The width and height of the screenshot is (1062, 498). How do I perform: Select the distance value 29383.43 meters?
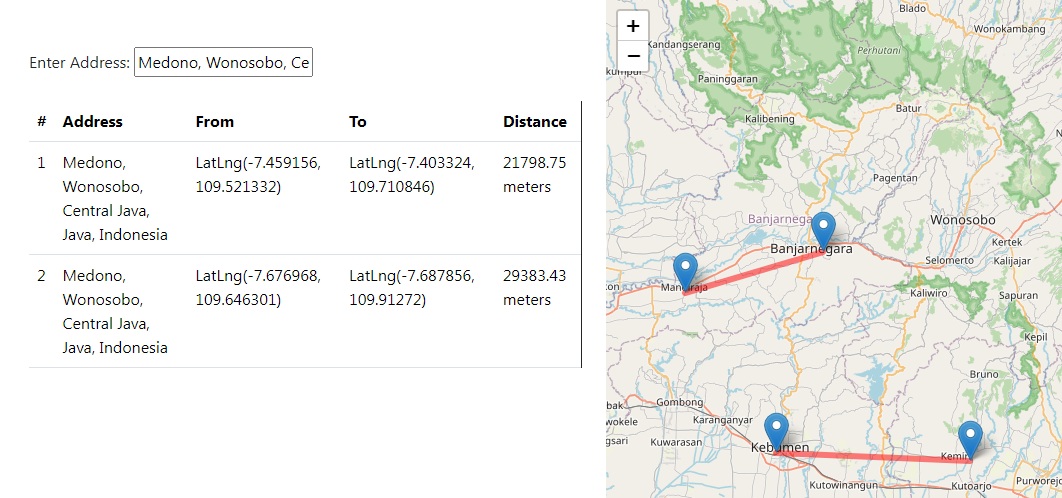[x=534, y=288]
